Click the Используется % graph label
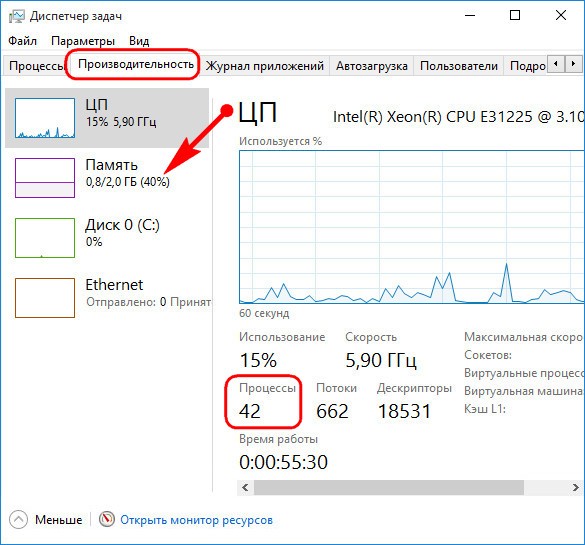The width and height of the screenshot is (585, 545). [281, 141]
